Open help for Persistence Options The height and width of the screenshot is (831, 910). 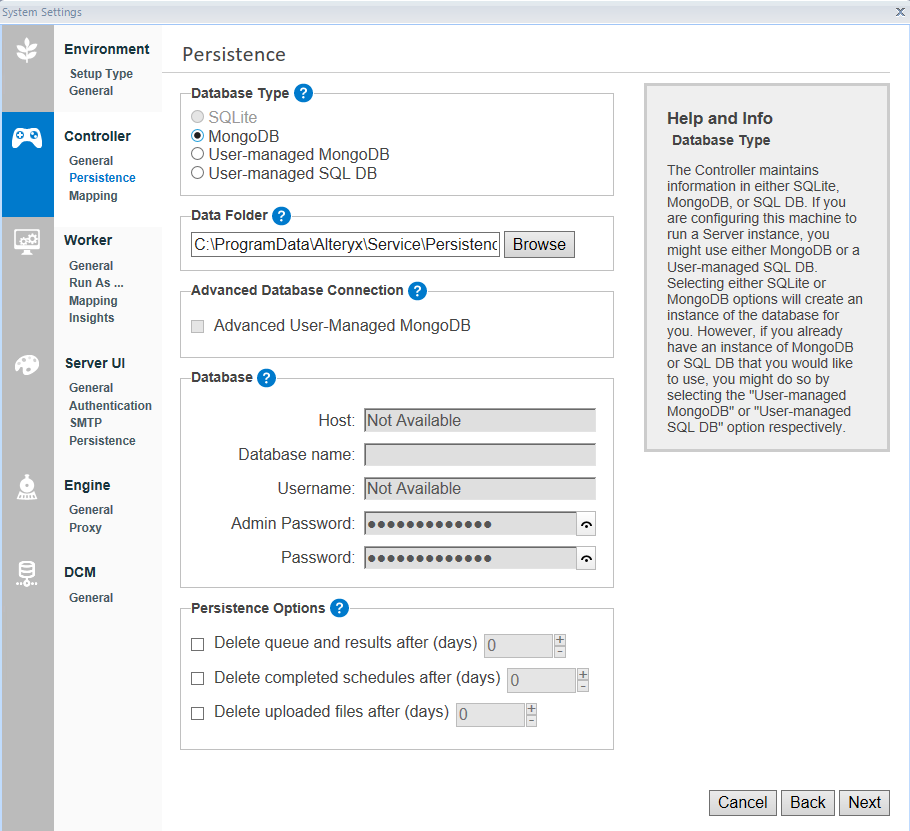pos(339,608)
